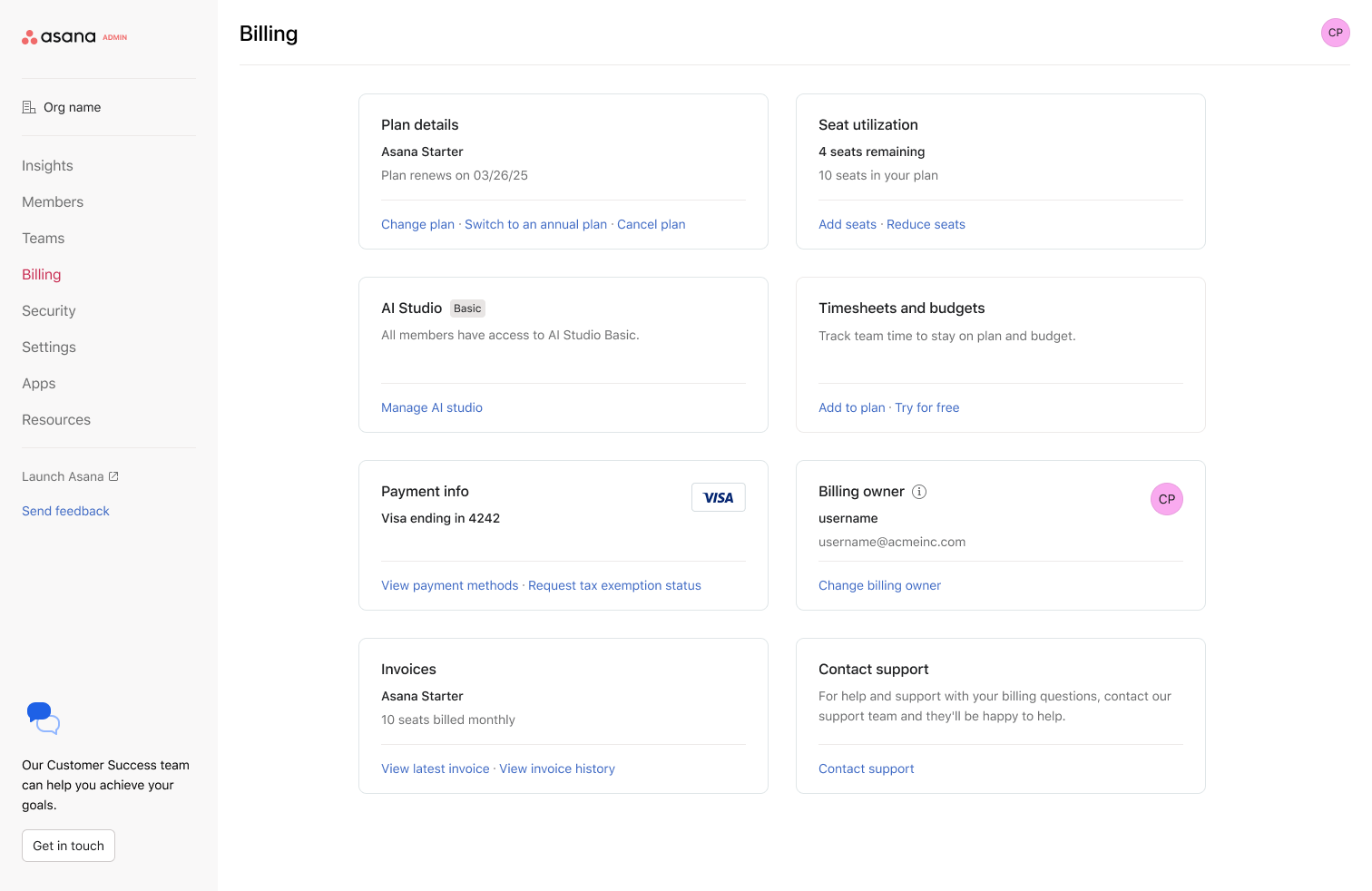Open the CP profile avatar in header
This screenshot has height=891, width=1372.
[x=1335, y=33]
